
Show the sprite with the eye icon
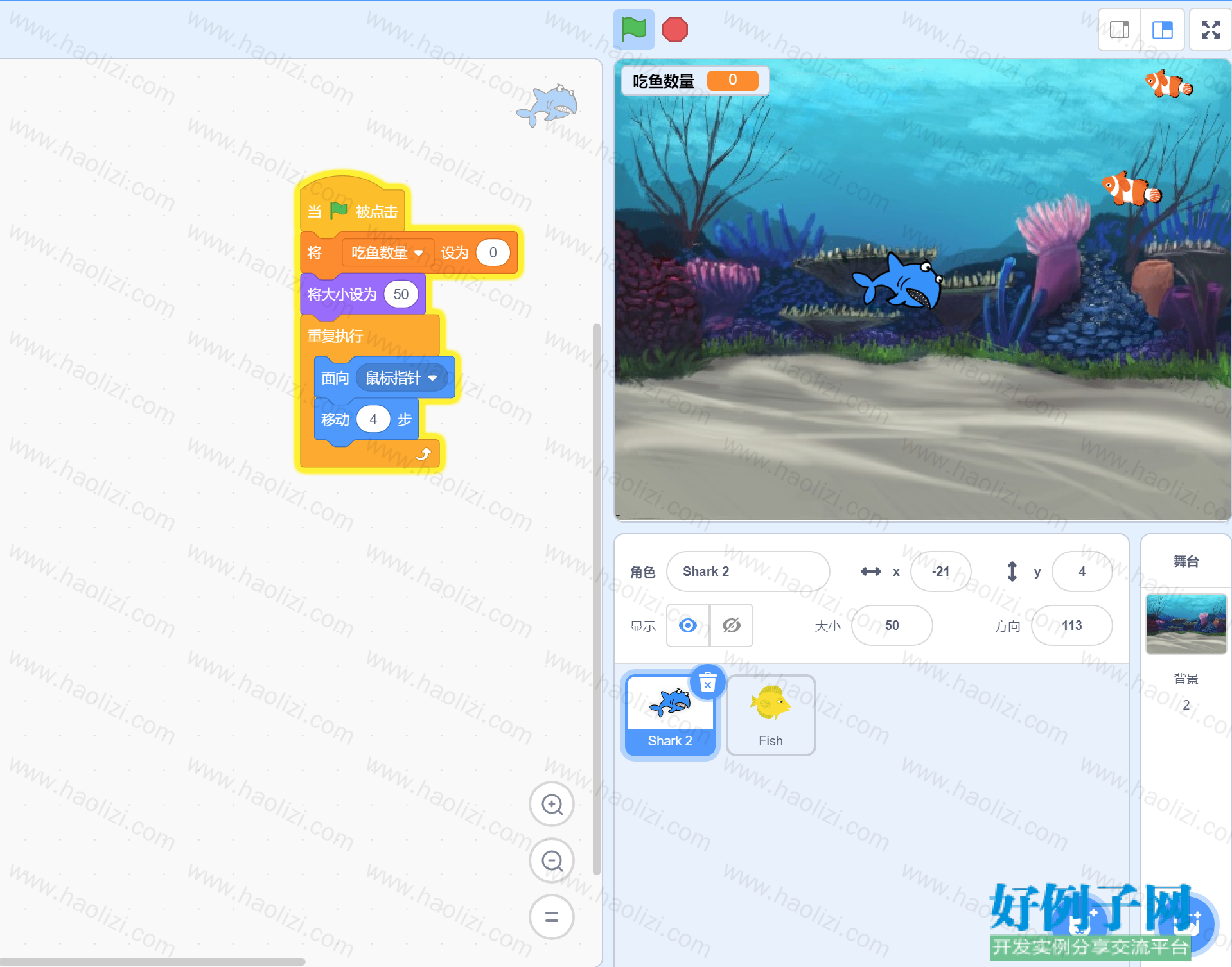[688, 625]
